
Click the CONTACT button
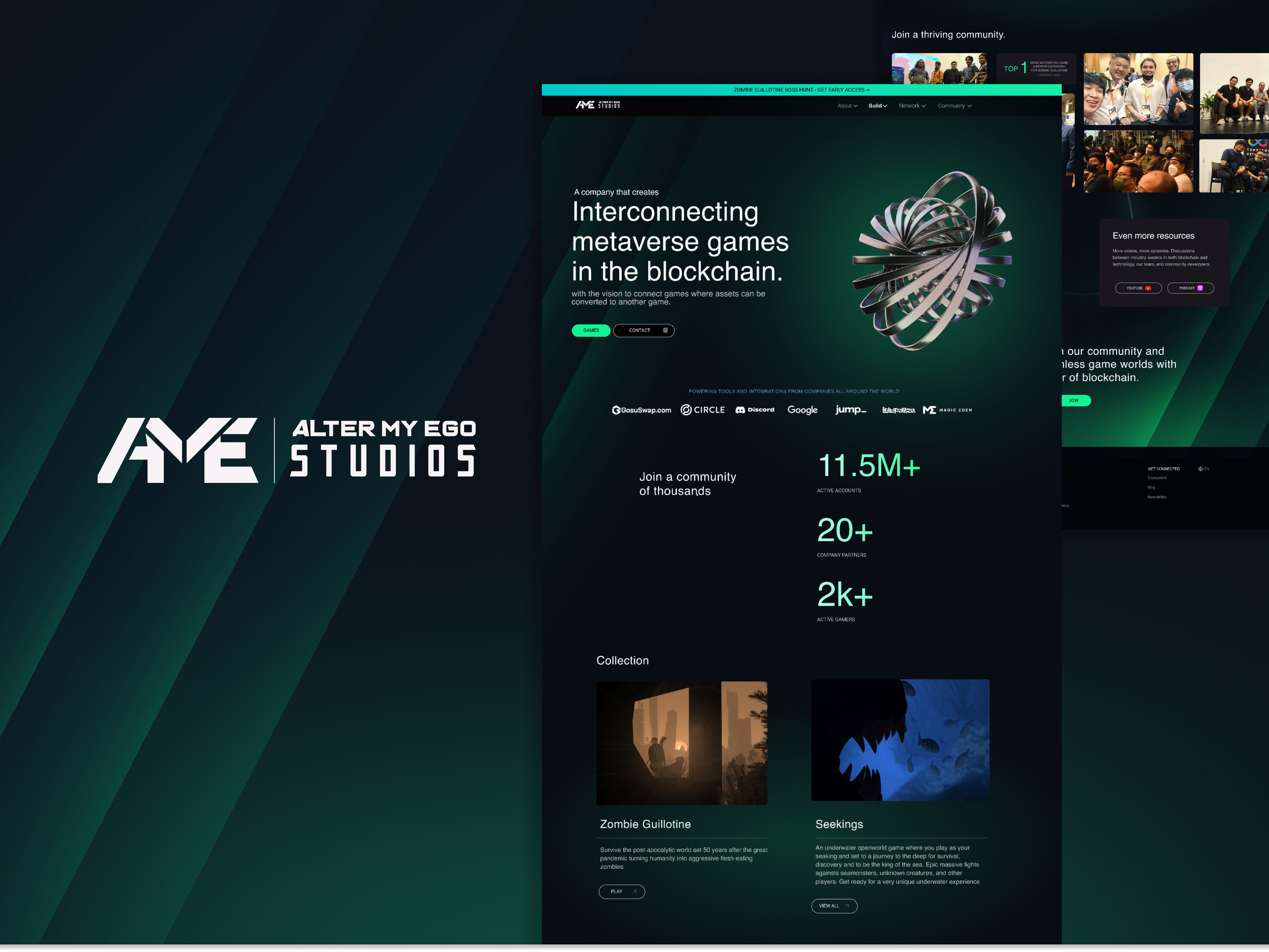pyautogui.click(x=644, y=331)
